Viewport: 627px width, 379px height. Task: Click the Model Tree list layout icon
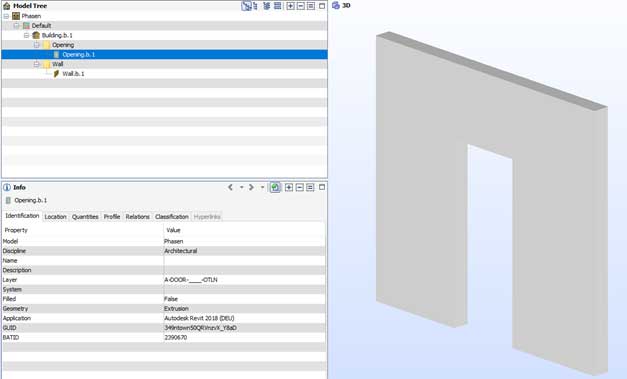coord(278,6)
